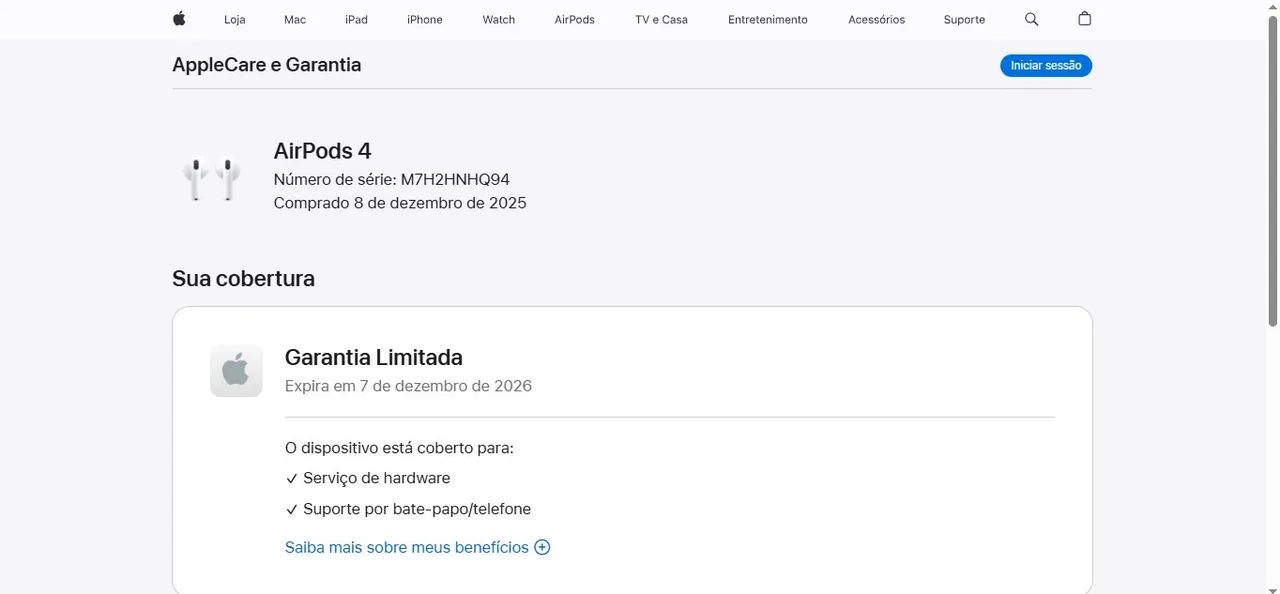Open the shopping bag icon
Viewport: 1280px width, 594px height.
1084,18
